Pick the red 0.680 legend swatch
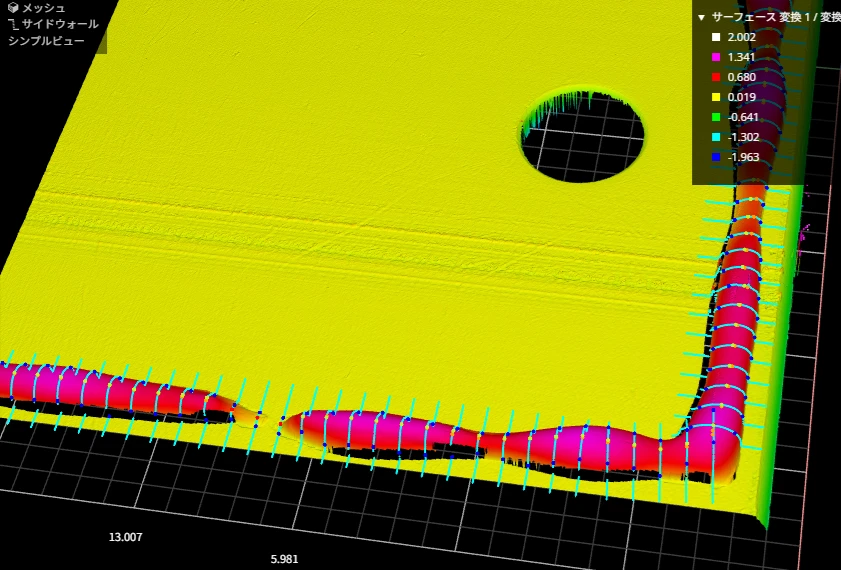 coord(716,77)
